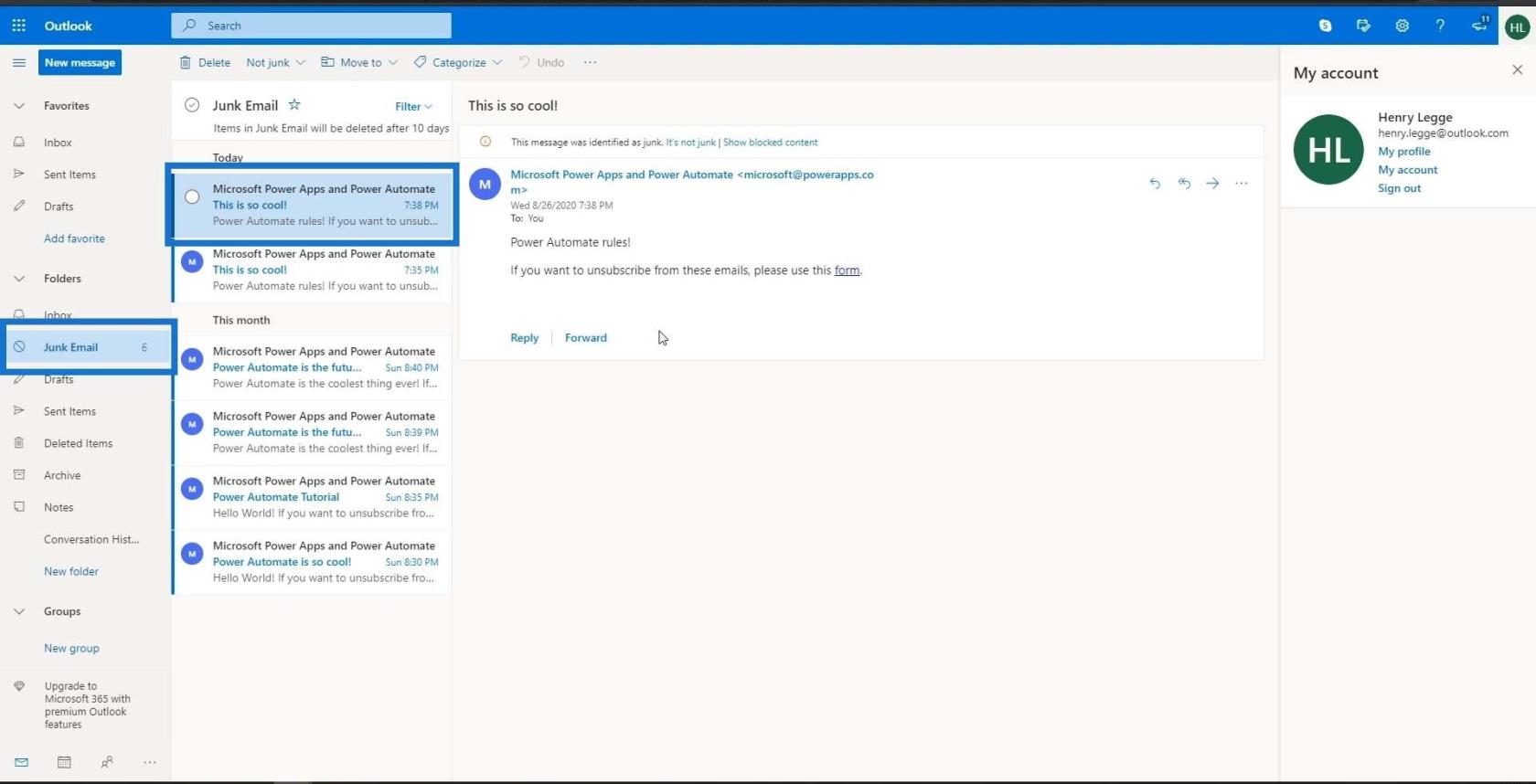This screenshot has width=1536, height=784.
Task: Click the Forward button below message
Action: pos(586,337)
